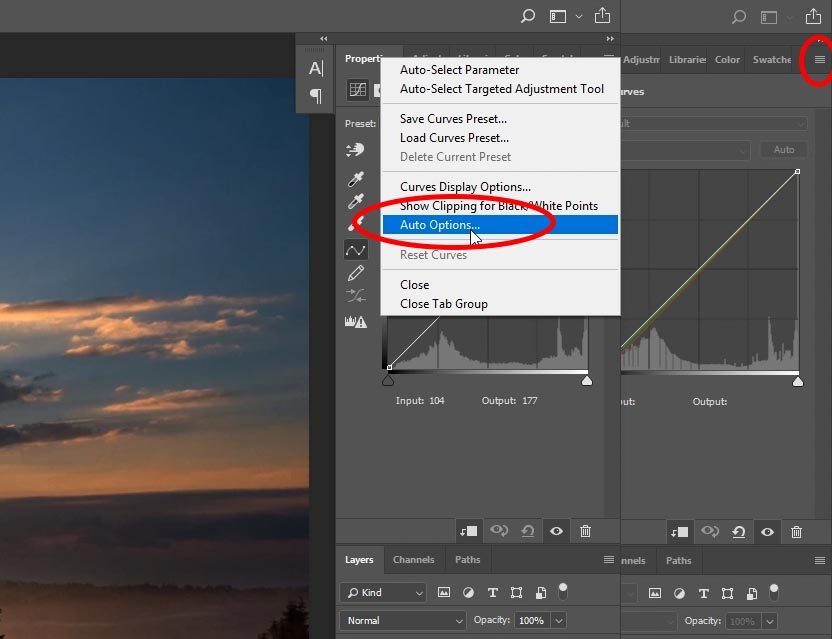
Task: Select Auto-Select Targeted Adjustment Tool item
Action: [500, 89]
